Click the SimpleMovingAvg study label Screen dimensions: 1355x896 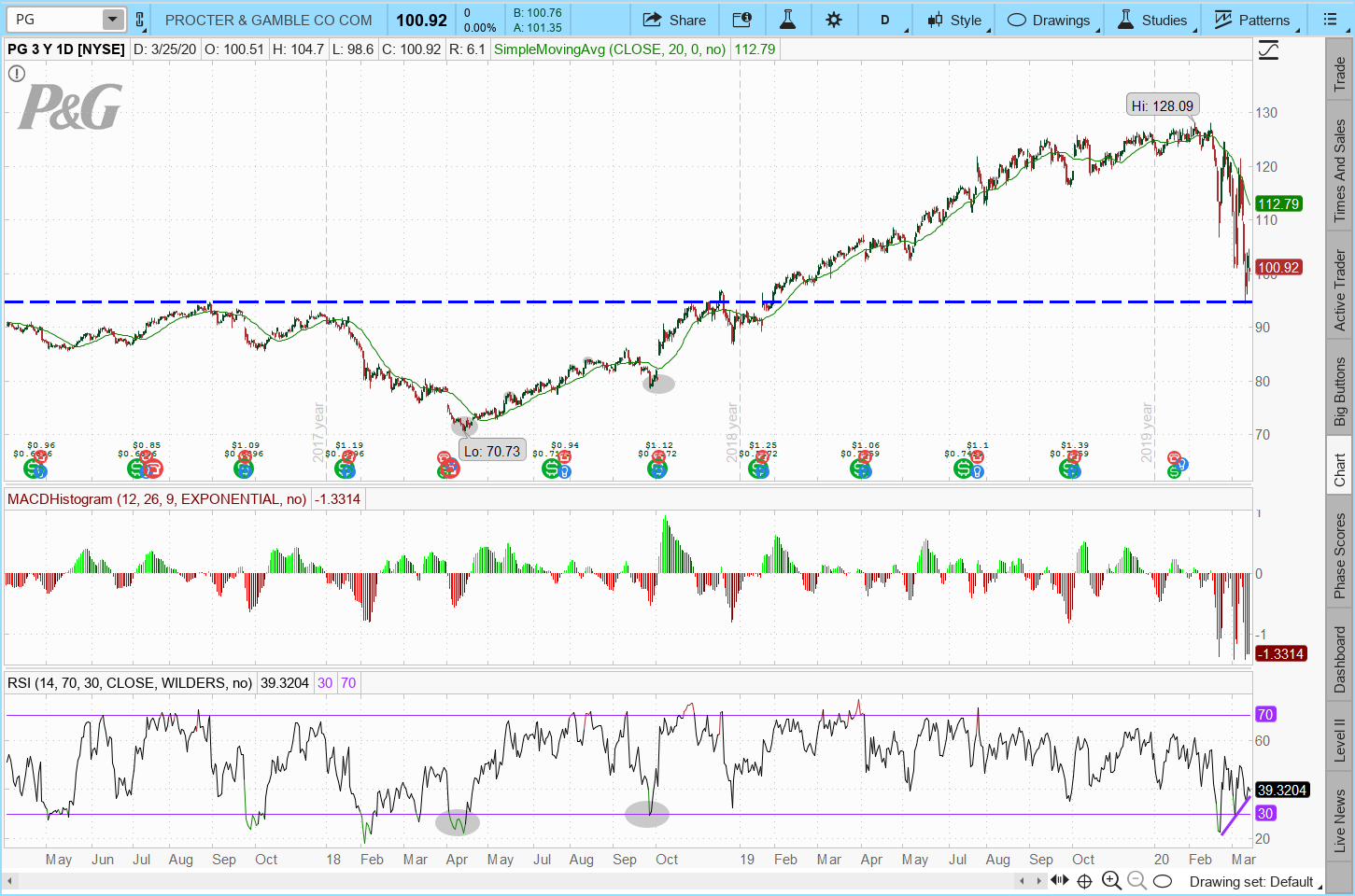[x=610, y=49]
